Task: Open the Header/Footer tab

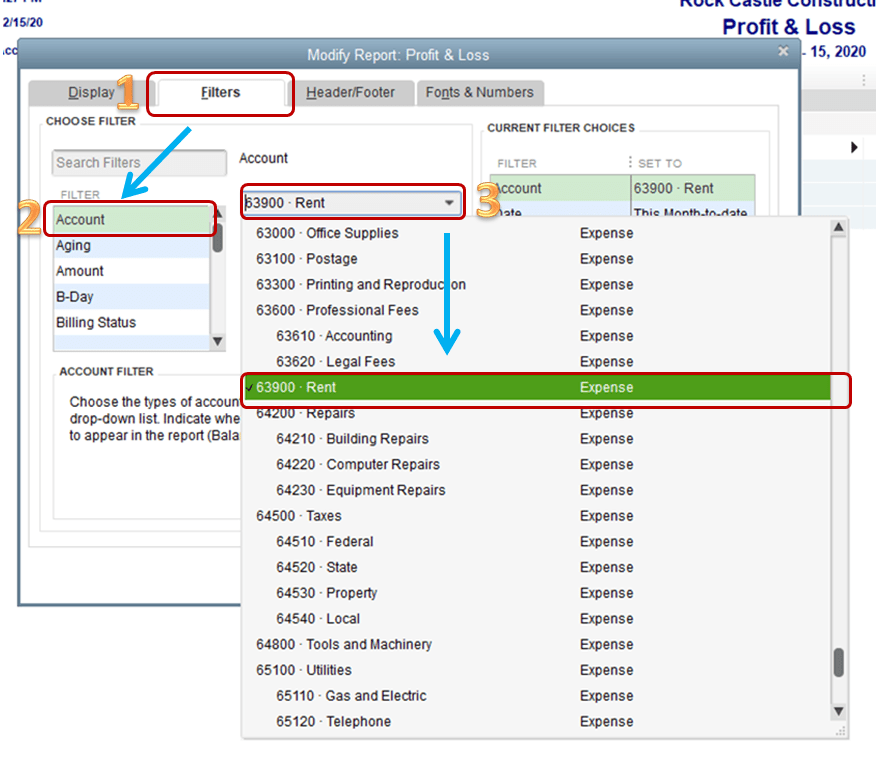Action: (354, 92)
